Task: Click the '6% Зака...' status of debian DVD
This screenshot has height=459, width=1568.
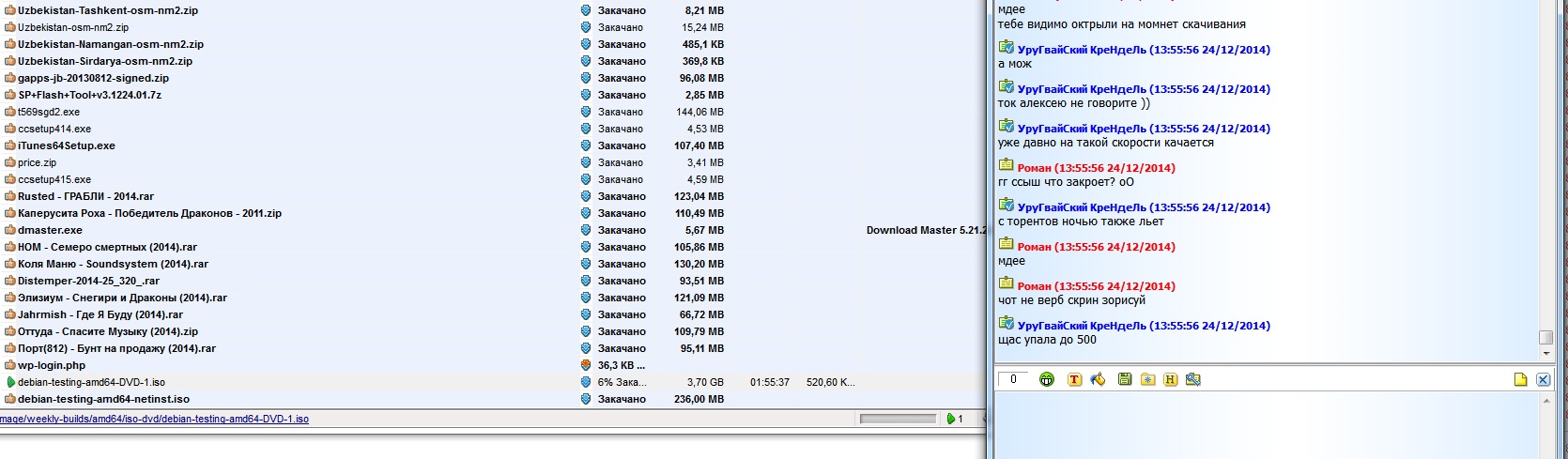Action: tap(622, 382)
